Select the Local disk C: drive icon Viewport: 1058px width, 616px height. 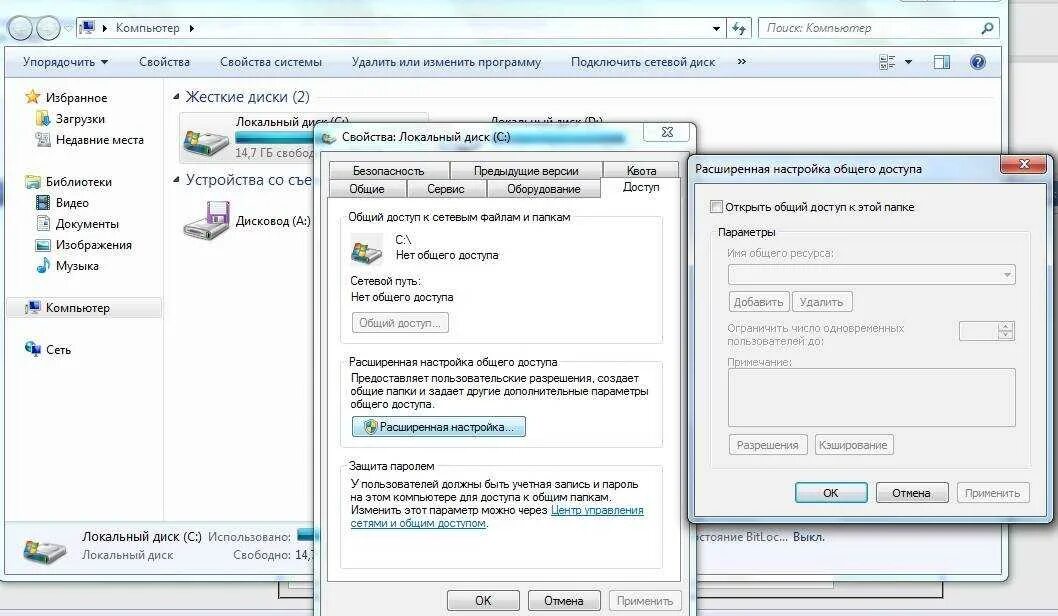pos(206,140)
